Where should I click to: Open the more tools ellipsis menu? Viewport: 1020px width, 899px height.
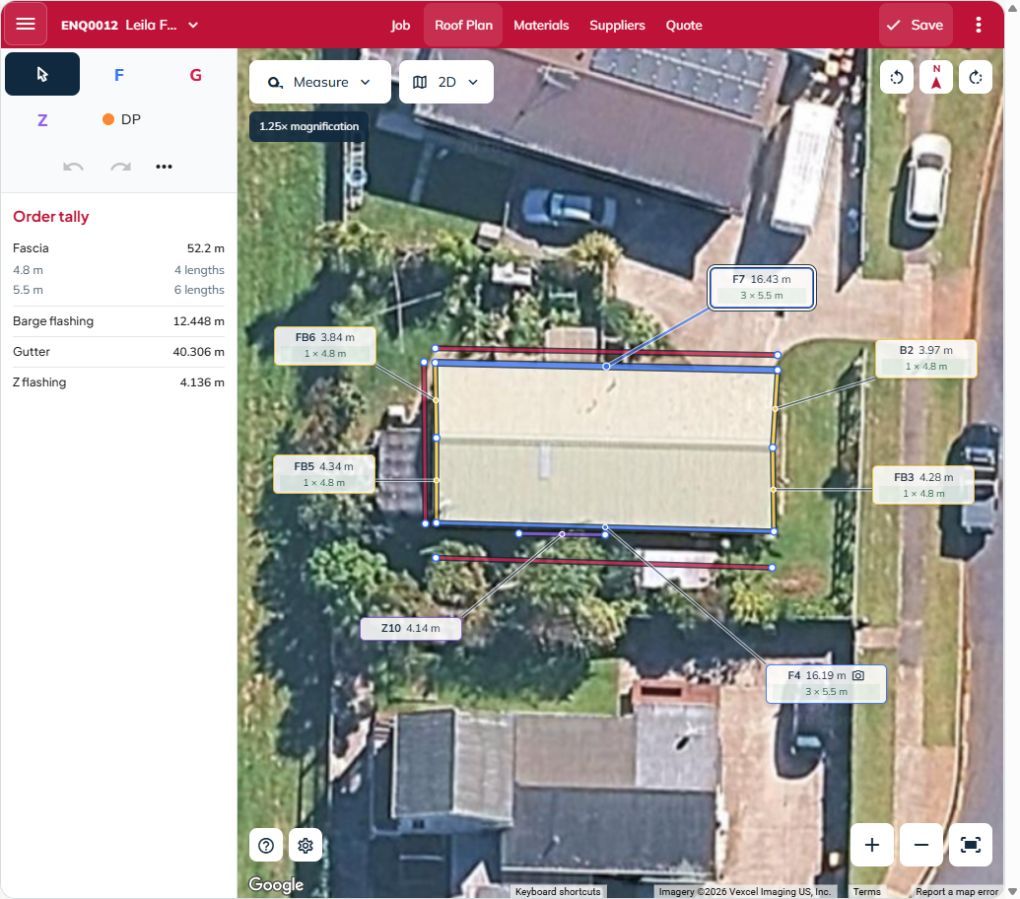point(164,167)
